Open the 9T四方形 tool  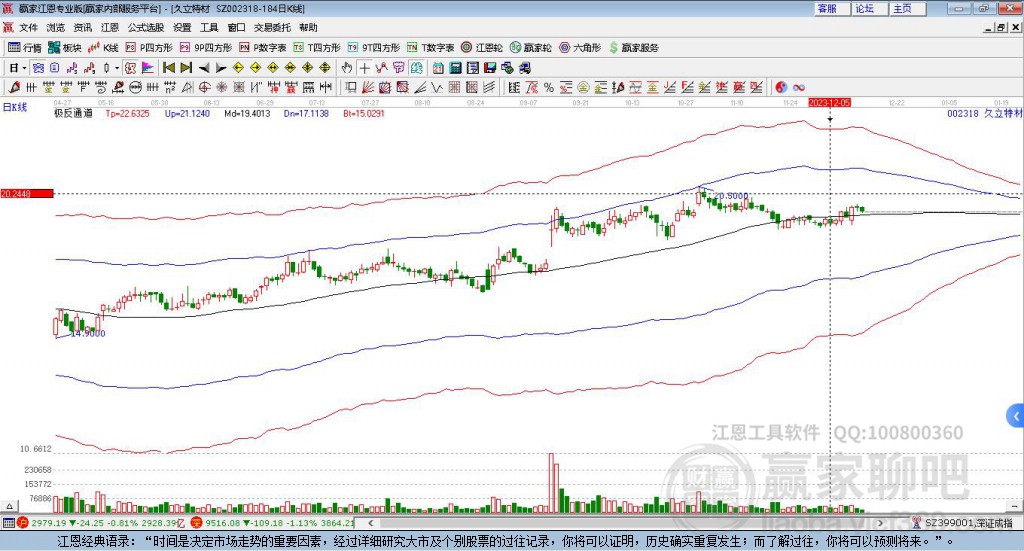click(374, 48)
